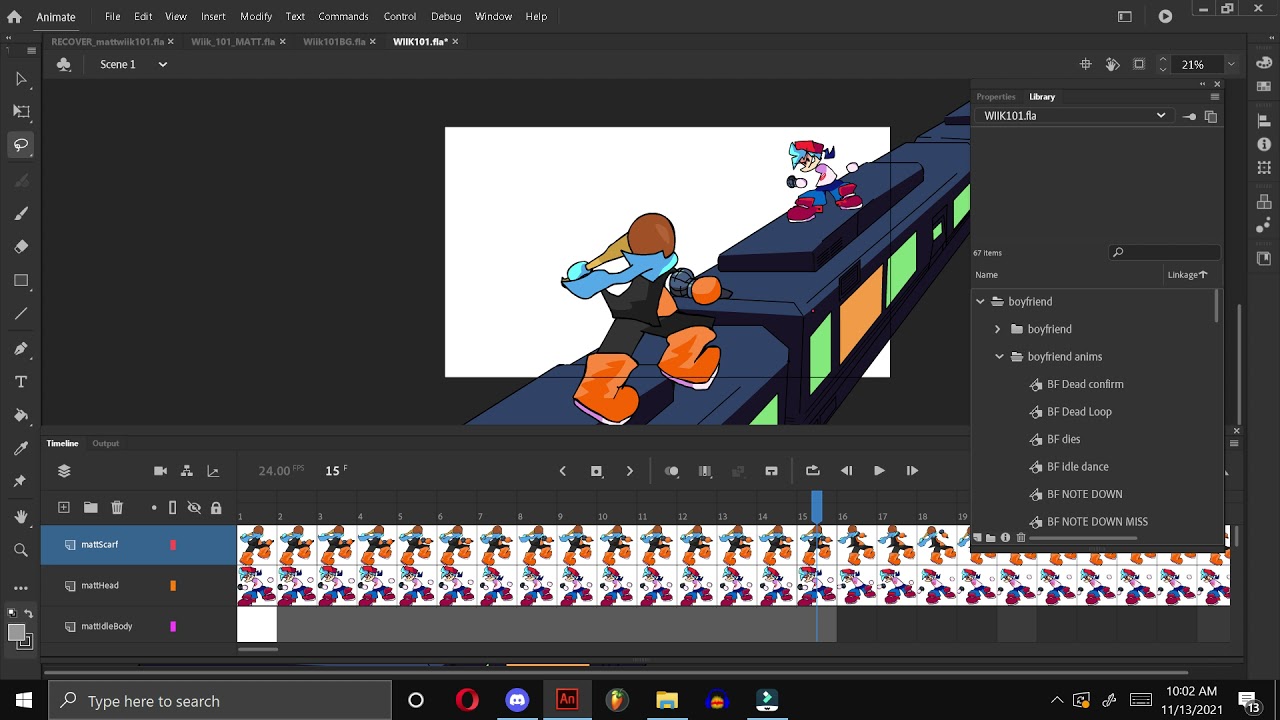Collapse the boyfriend anims folder
The image size is (1280, 720).
pos(999,357)
